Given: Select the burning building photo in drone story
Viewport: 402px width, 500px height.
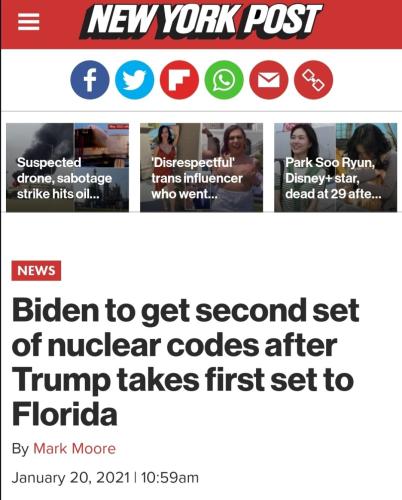Looking at the screenshot, I should click(x=101, y=145).
